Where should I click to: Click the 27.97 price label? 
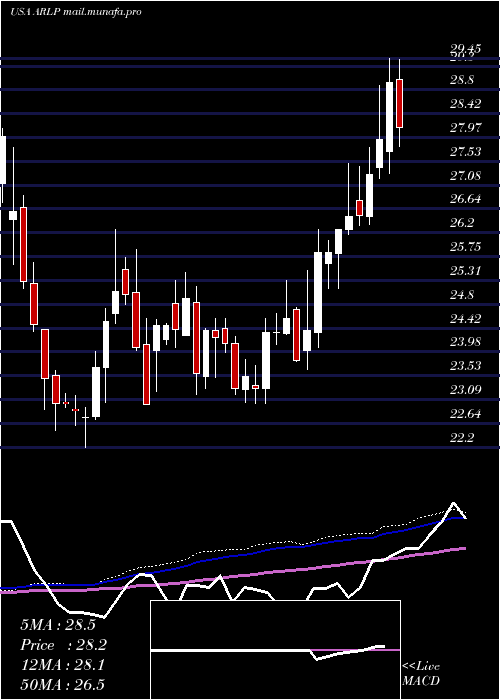click(x=465, y=128)
